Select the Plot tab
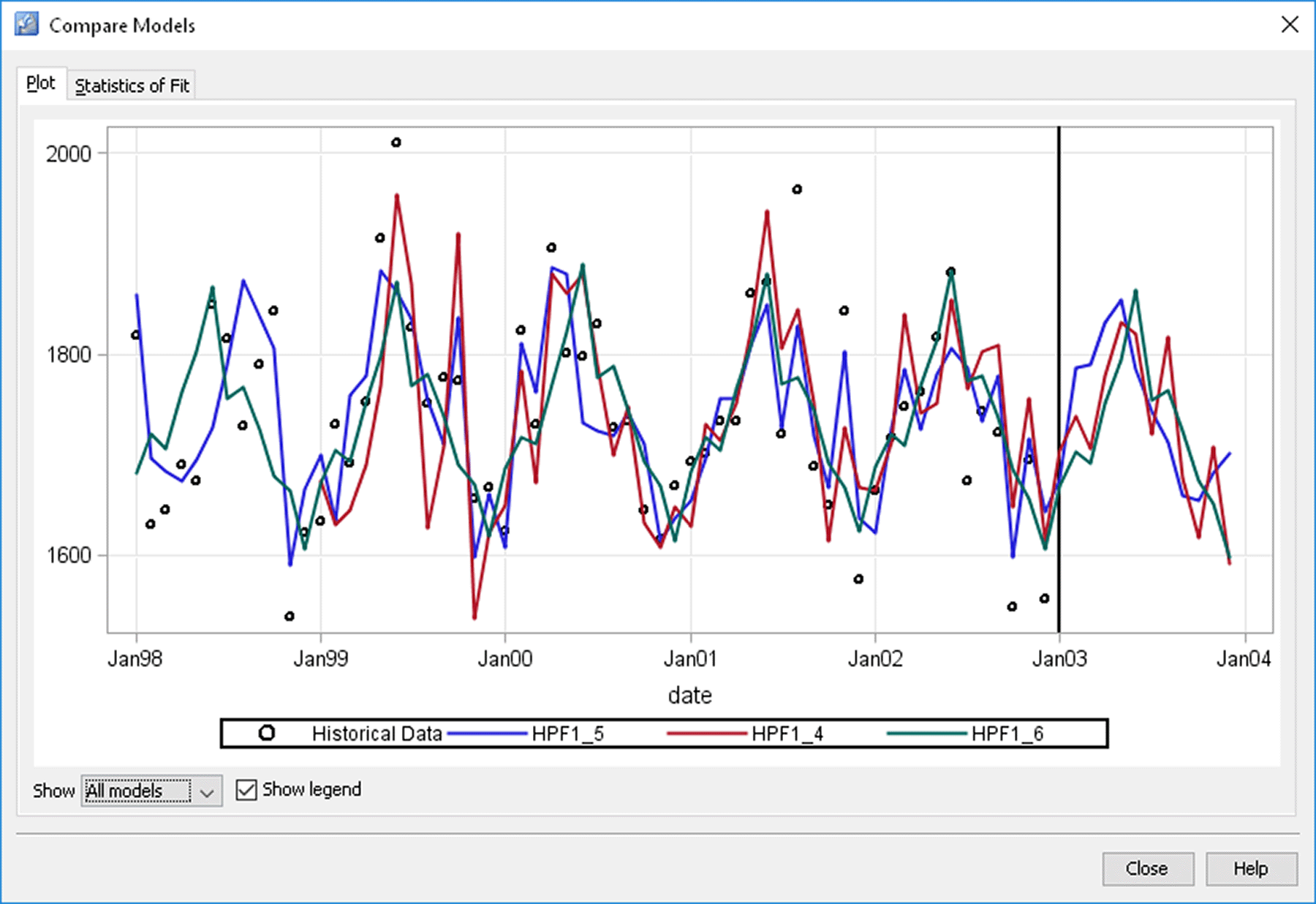Image resolution: width=1316 pixels, height=904 pixels. point(41,83)
